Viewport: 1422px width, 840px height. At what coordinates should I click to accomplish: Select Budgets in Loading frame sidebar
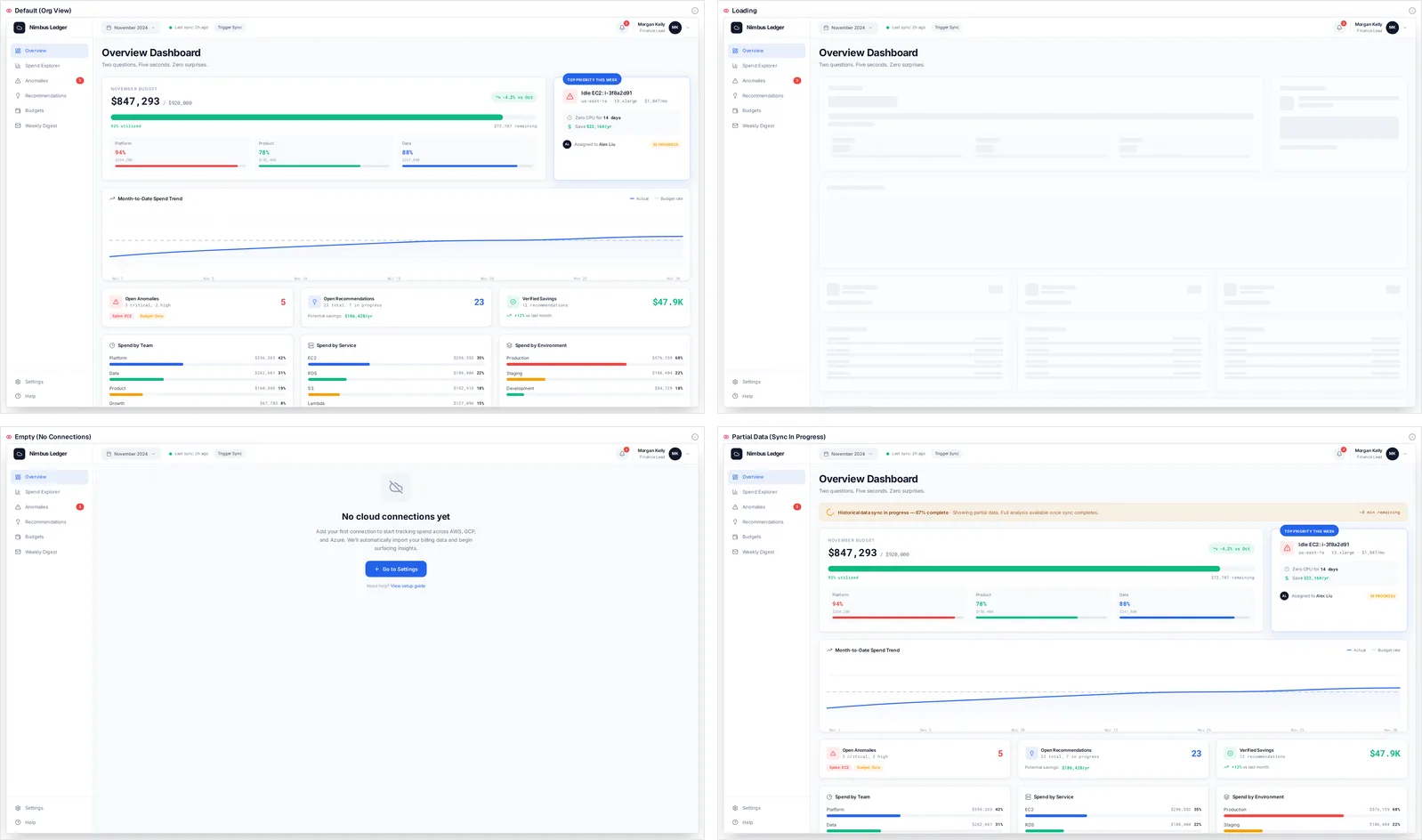point(766,110)
